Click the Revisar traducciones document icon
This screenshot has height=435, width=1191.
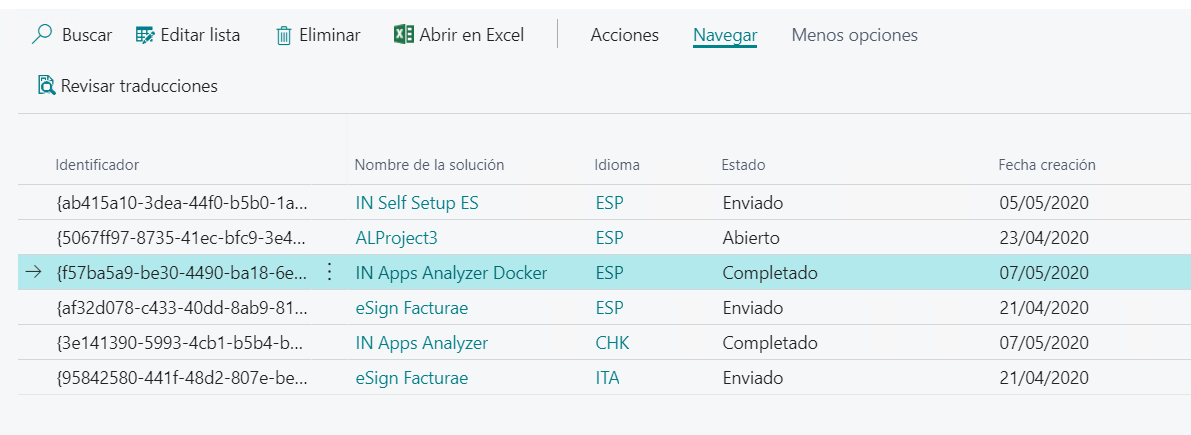tap(46, 85)
